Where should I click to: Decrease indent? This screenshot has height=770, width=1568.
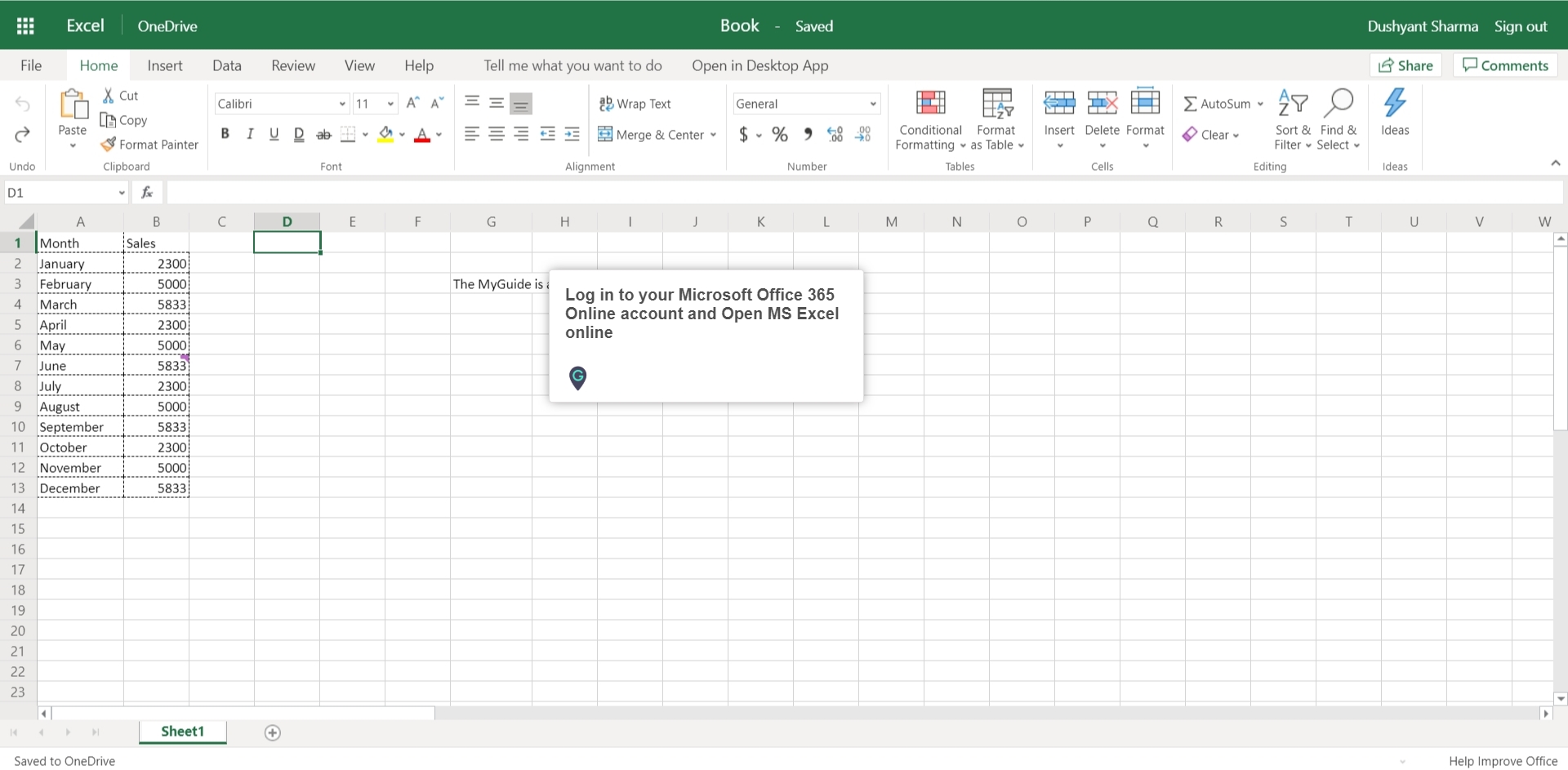[x=547, y=134]
